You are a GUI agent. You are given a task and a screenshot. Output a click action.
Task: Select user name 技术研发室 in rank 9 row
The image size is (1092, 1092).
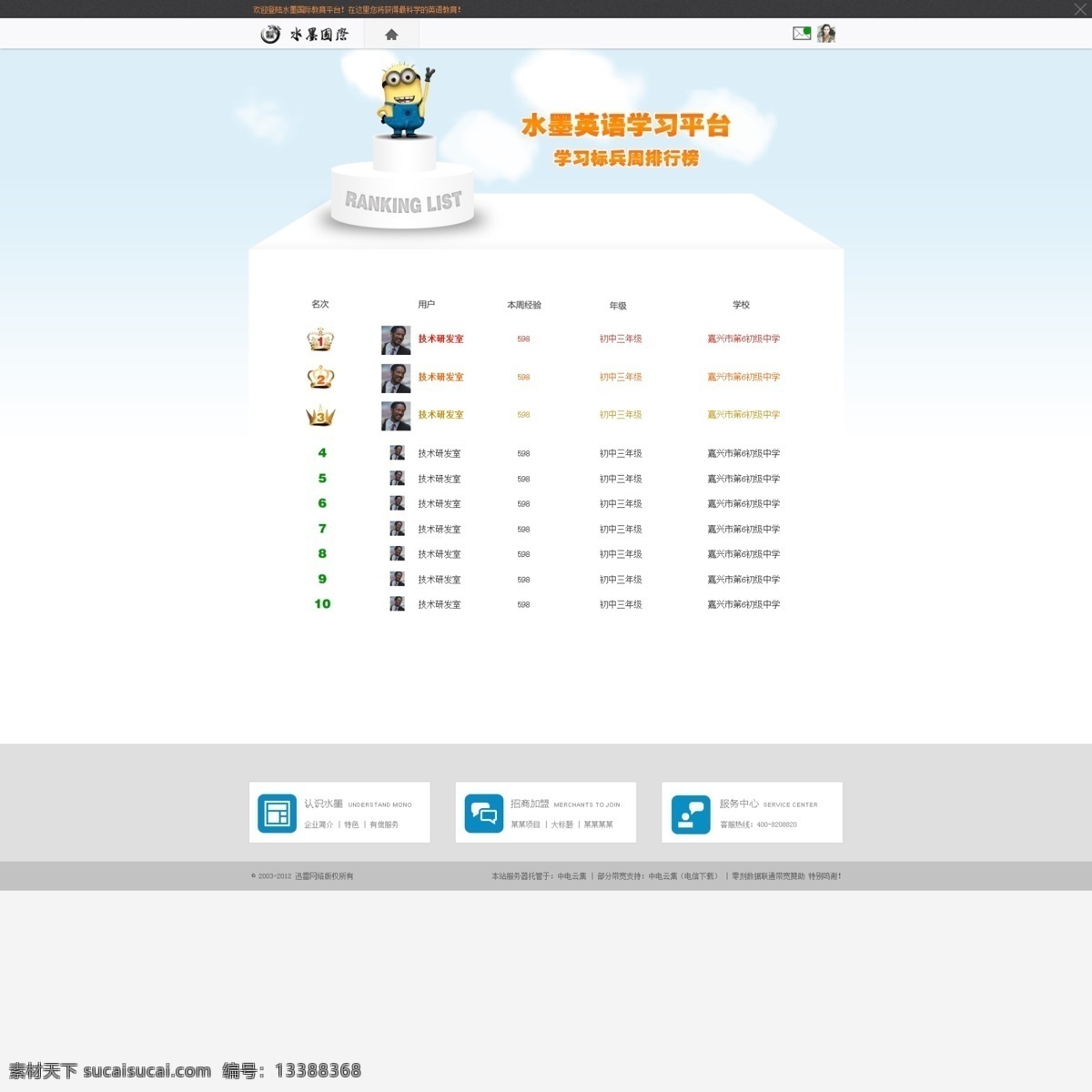coord(440,580)
